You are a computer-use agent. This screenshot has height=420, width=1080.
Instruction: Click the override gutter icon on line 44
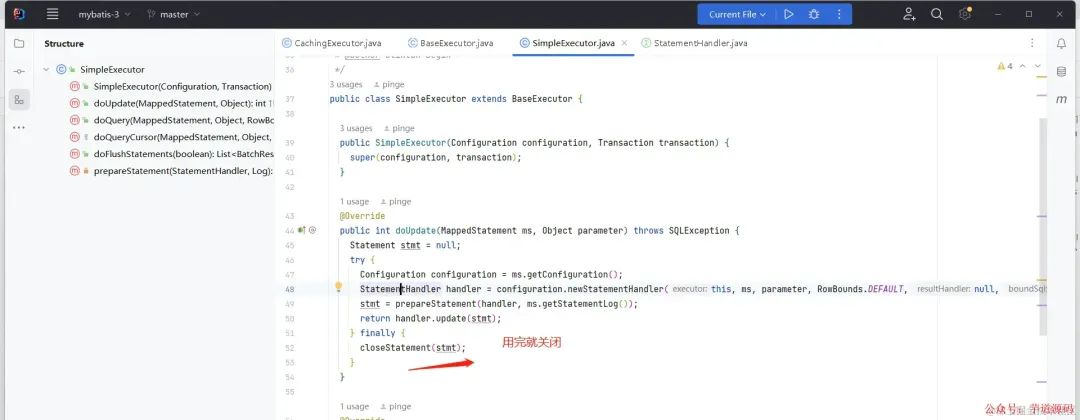(301, 231)
